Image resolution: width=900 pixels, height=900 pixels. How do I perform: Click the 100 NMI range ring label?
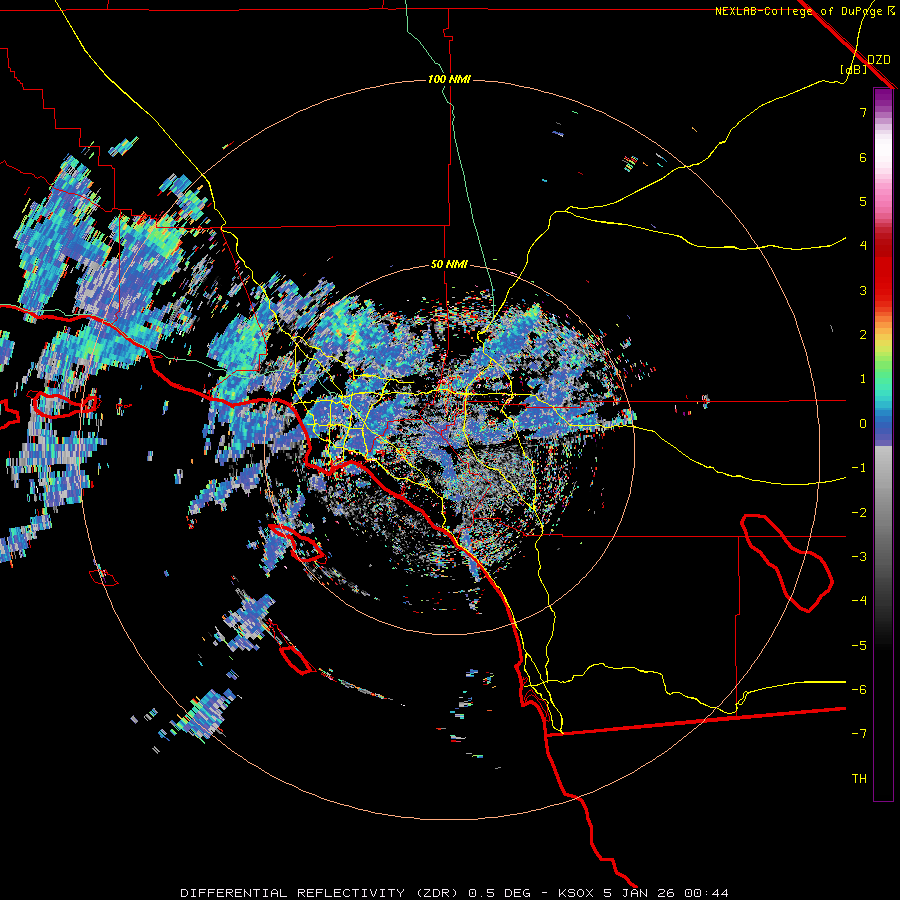coord(449,79)
